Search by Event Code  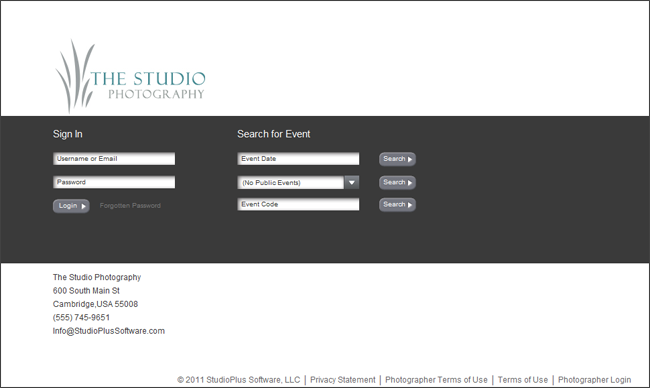pos(397,205)
